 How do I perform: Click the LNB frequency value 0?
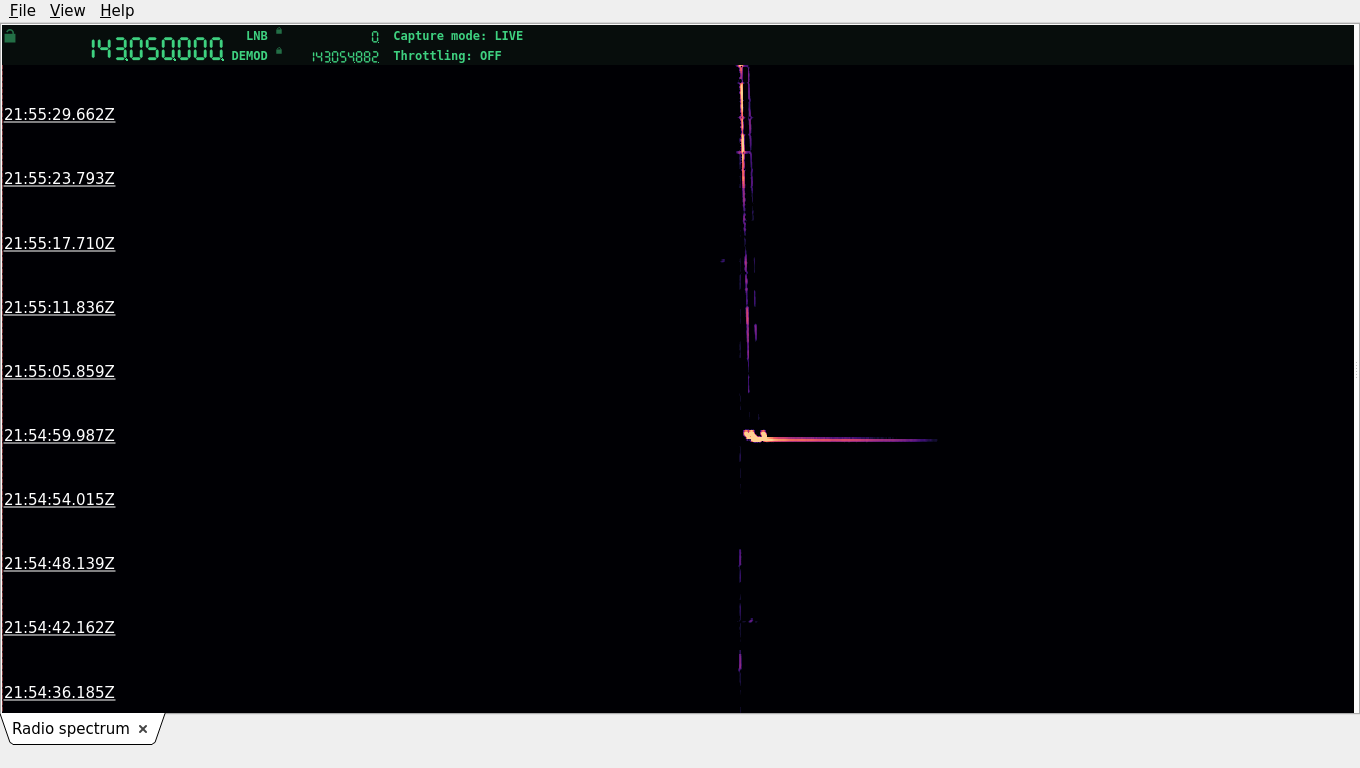pyautogui.click(x=375, y=37)
